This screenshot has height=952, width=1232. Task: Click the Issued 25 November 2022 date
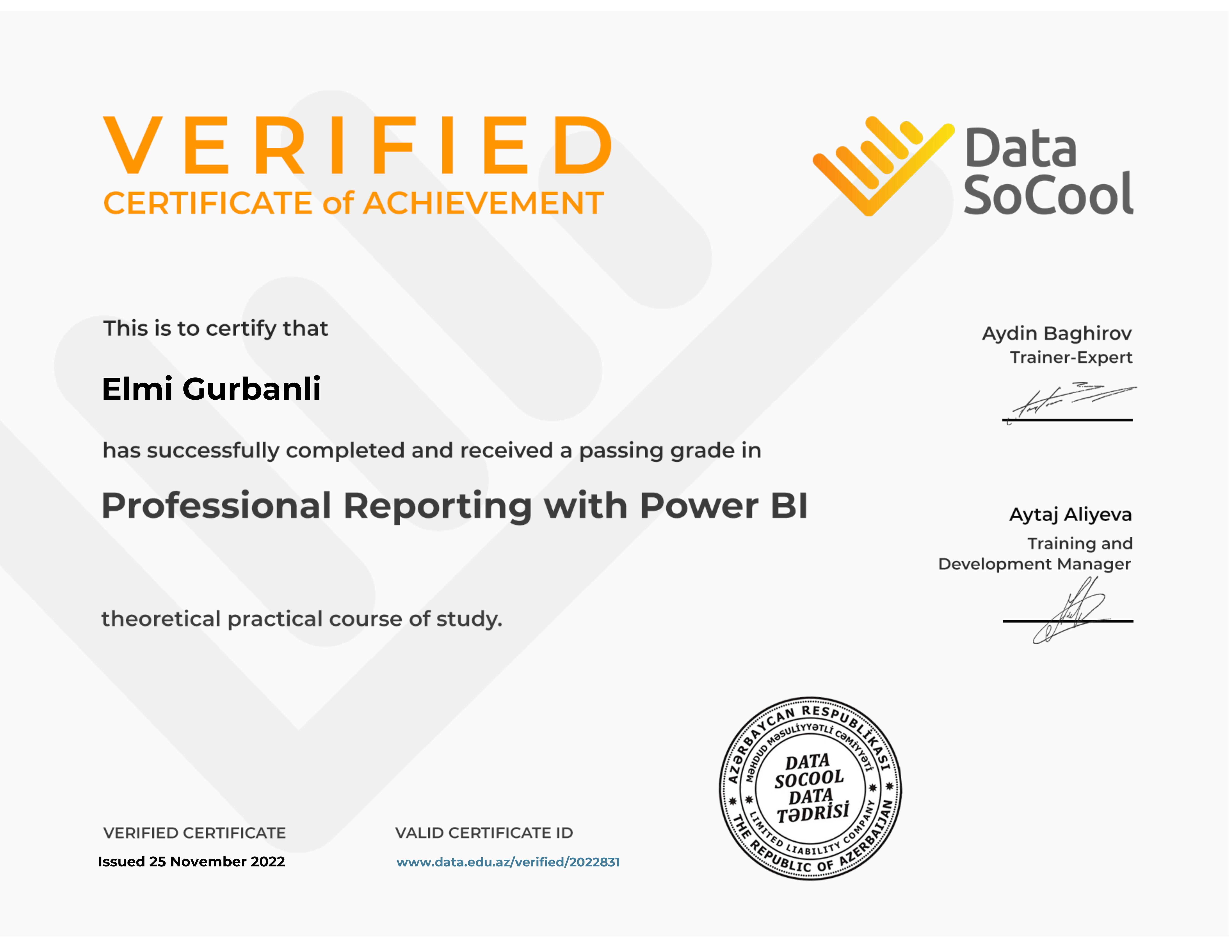pos(191,862)
